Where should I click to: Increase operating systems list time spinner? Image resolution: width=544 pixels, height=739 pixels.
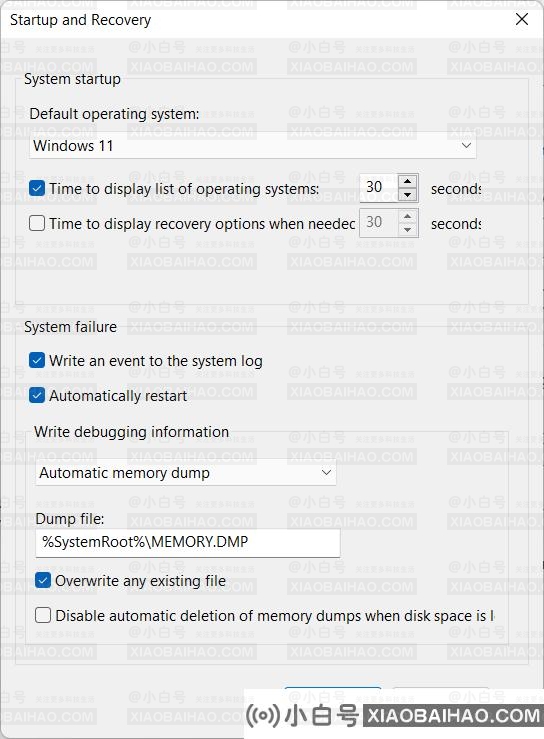[x=407, y=181]
